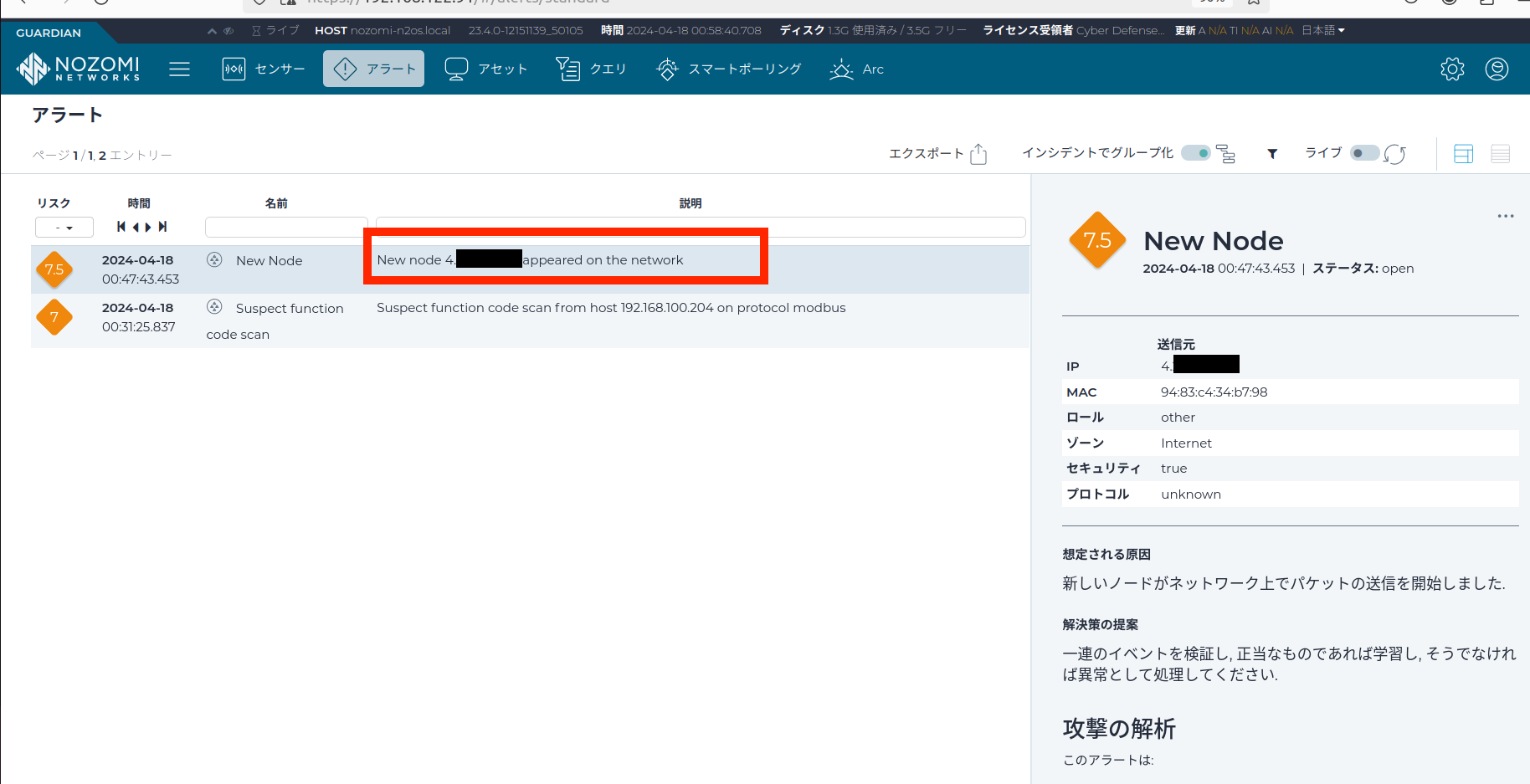Go to the センサー menu
The width and height of the screenshot is (1530, 784).
coord(264,69)
